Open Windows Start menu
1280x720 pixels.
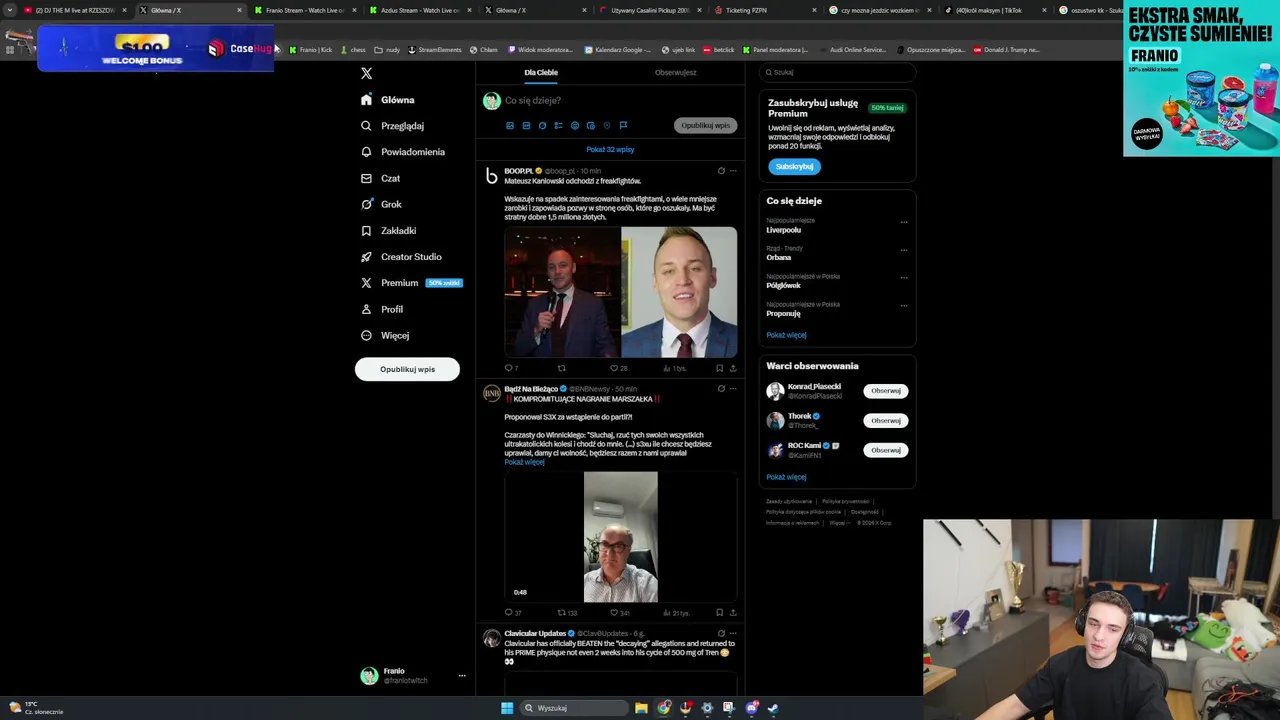[x=507, y=708]
